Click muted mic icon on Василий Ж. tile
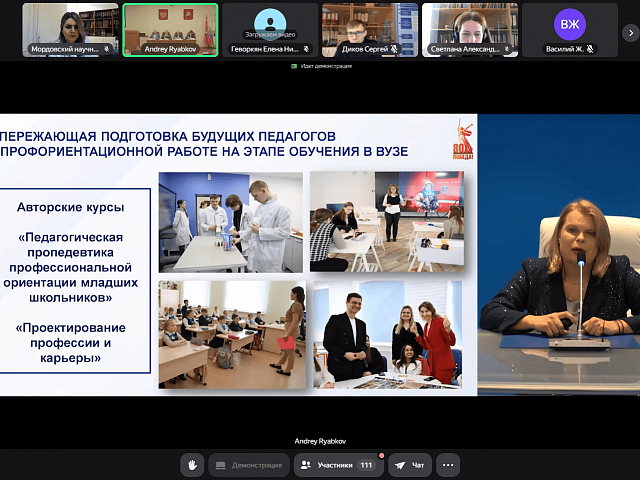640x480 pixels. point(590,48)
